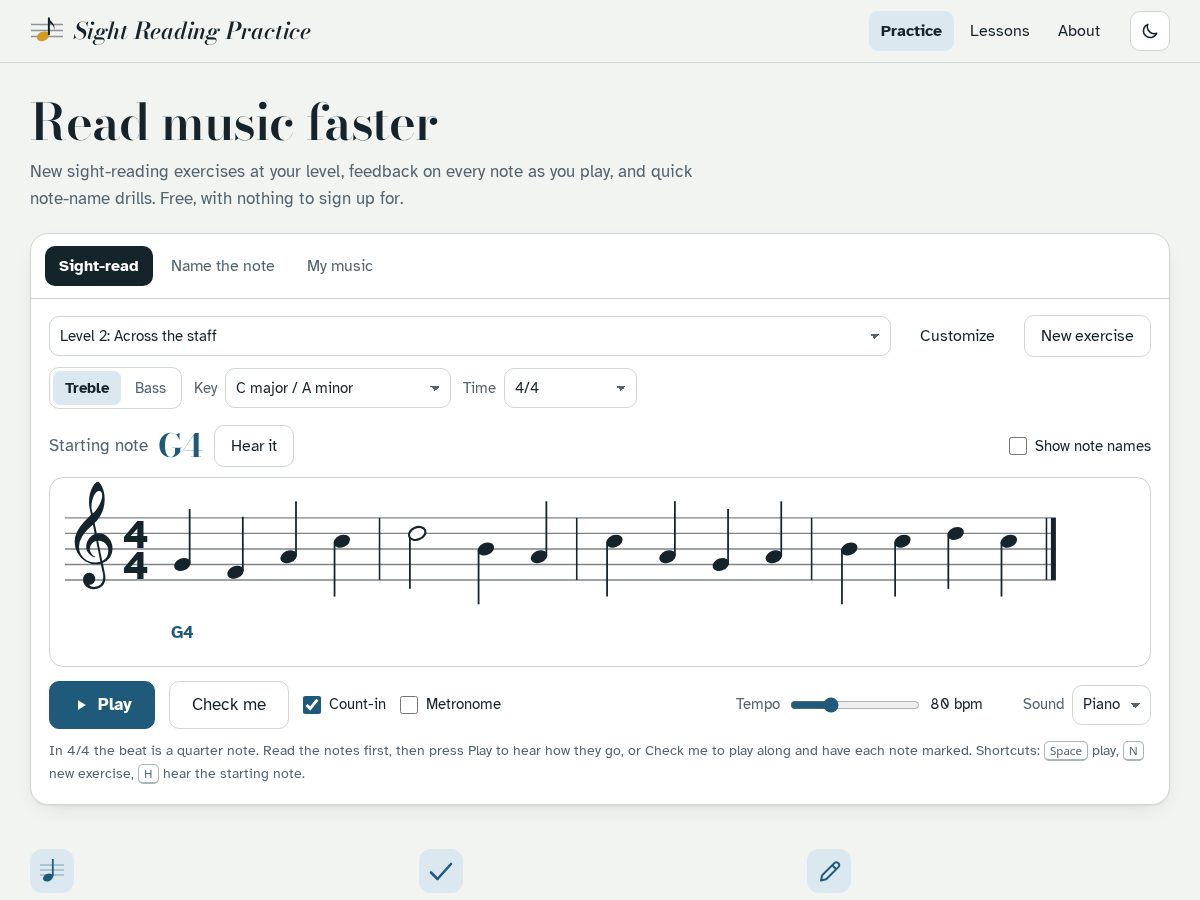The width and height of the screenshot is (1200, 900).
Task: Toggle dark mode with moon icon
Action: [1150, 31]
